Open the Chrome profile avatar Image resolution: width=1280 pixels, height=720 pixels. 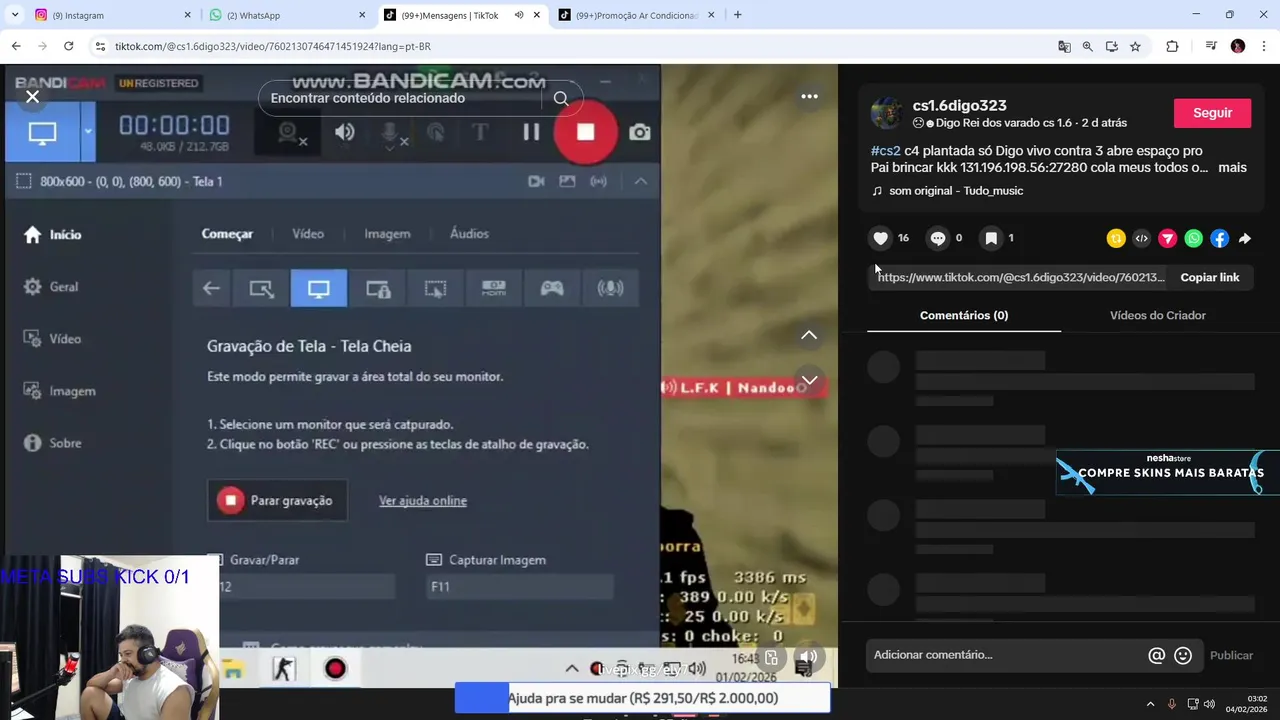point(1238,46)
